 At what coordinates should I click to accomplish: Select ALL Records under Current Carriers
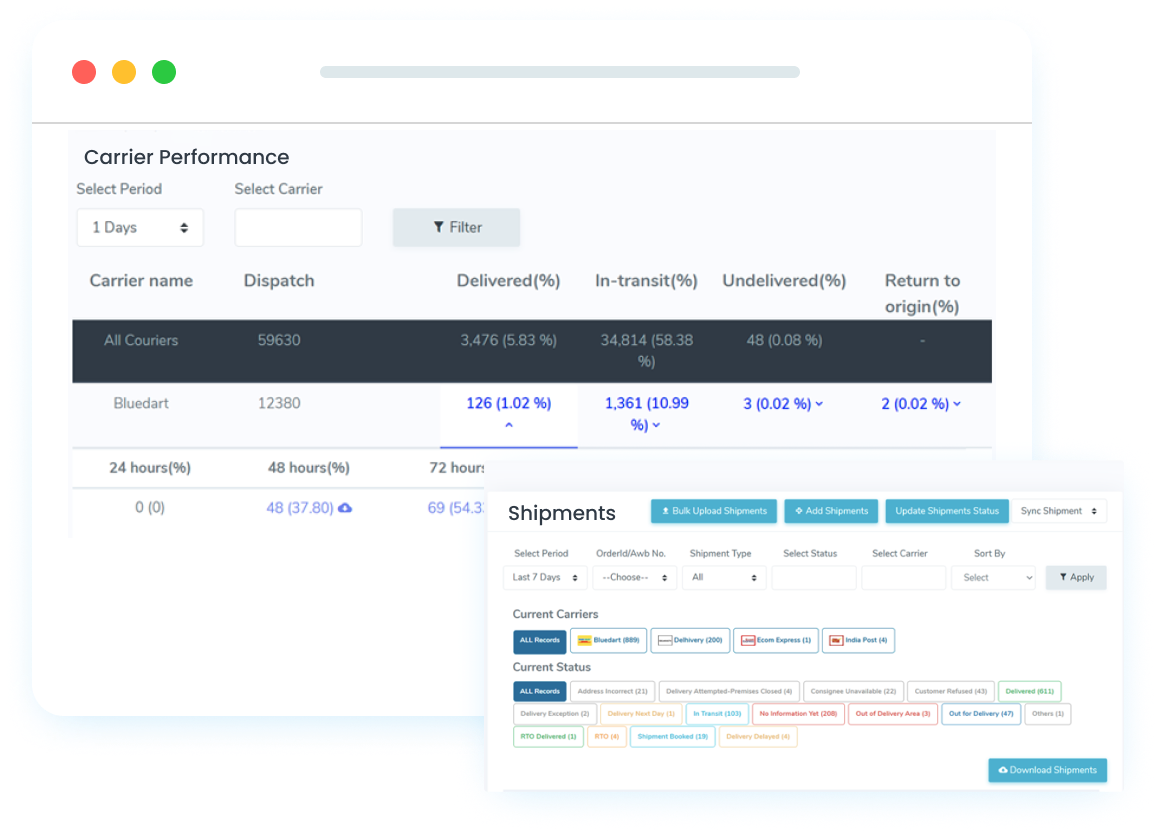point(540,640)
